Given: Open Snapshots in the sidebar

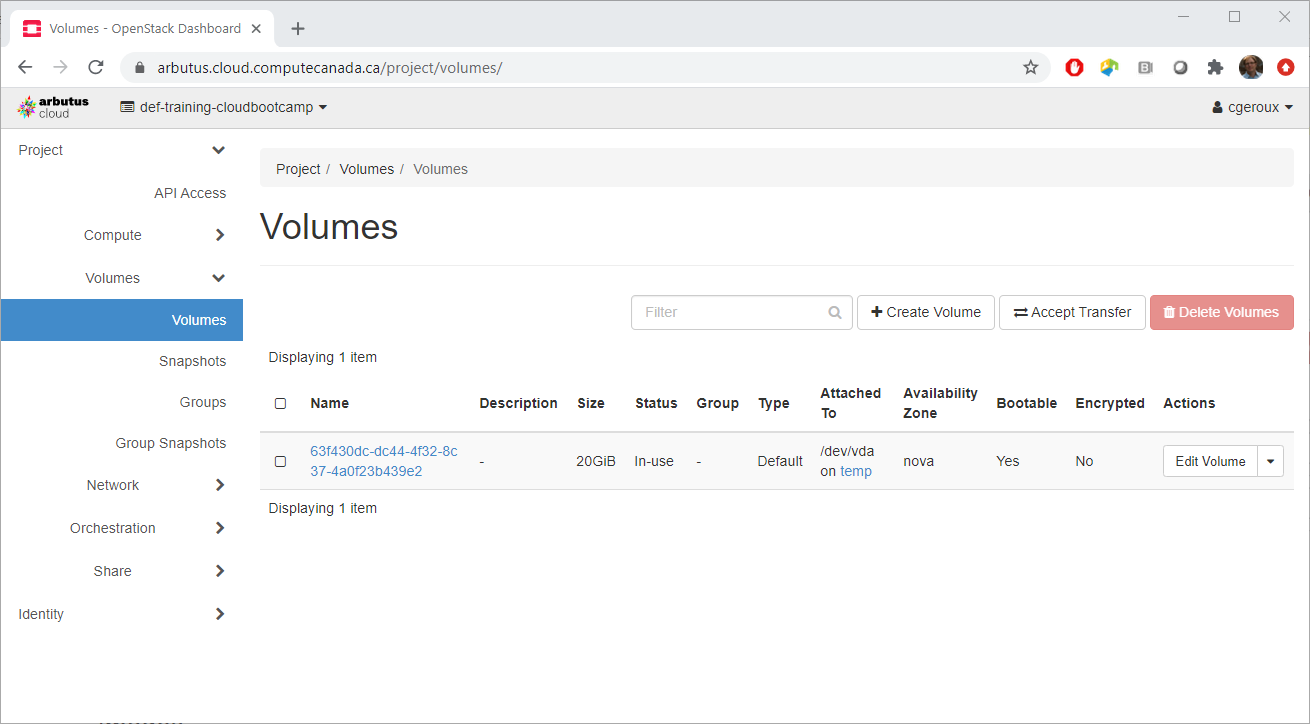Looking at the screenshot, I should click(192, 361).
